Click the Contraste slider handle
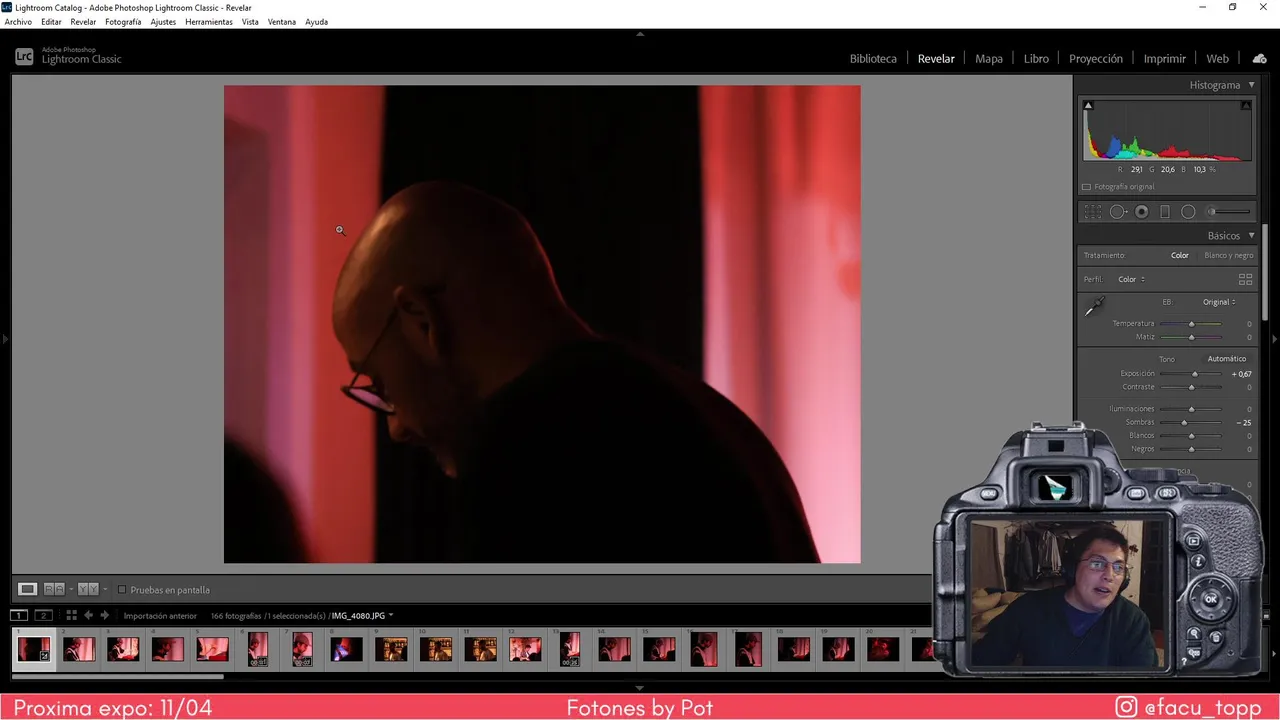 coord(1191,387)
